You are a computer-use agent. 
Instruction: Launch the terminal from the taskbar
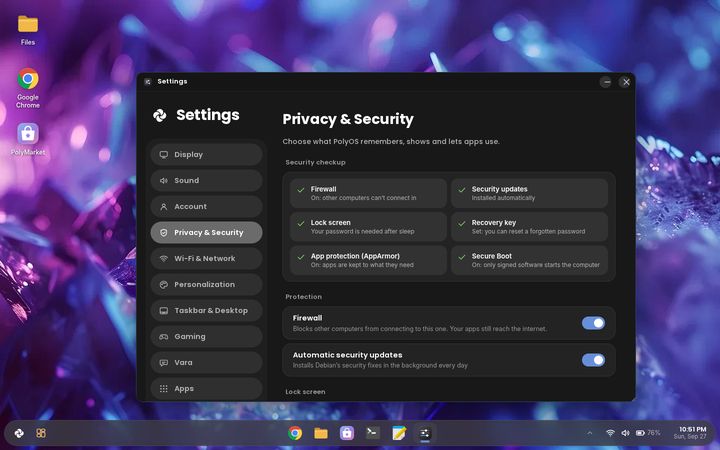tap(373, 433)
